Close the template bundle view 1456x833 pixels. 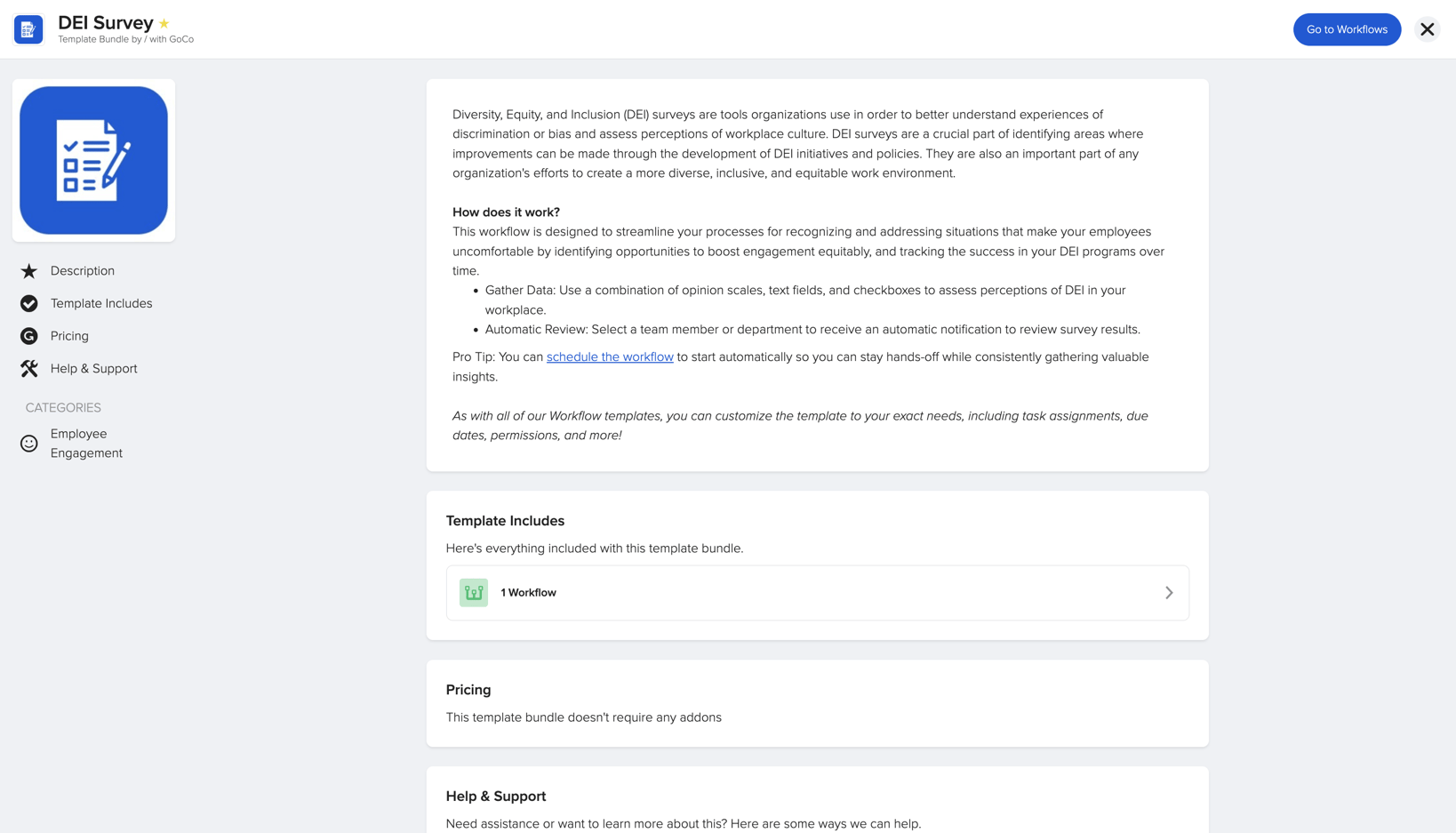tap(1427, 28)
